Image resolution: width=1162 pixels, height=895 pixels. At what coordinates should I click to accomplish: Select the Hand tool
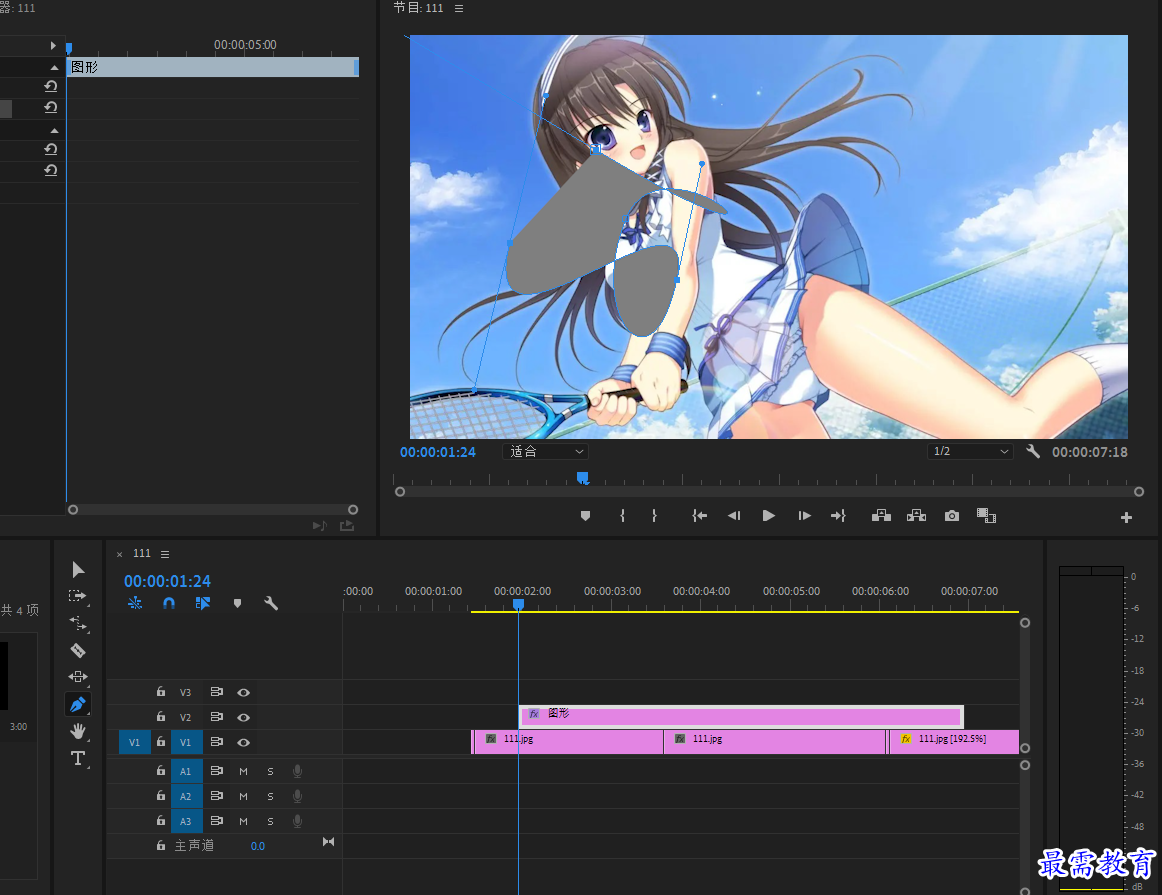tap(78, 731)
